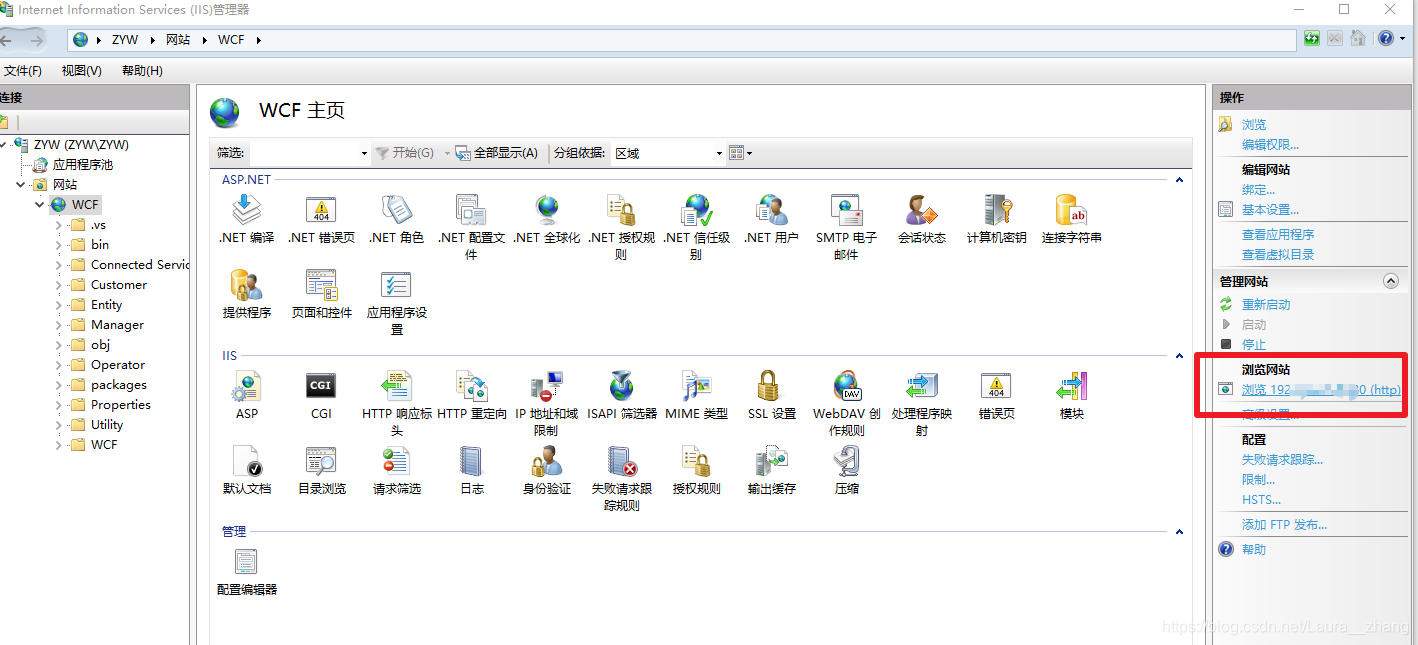Click the 绑定... action link
1418x645 pixels.
1258,190
